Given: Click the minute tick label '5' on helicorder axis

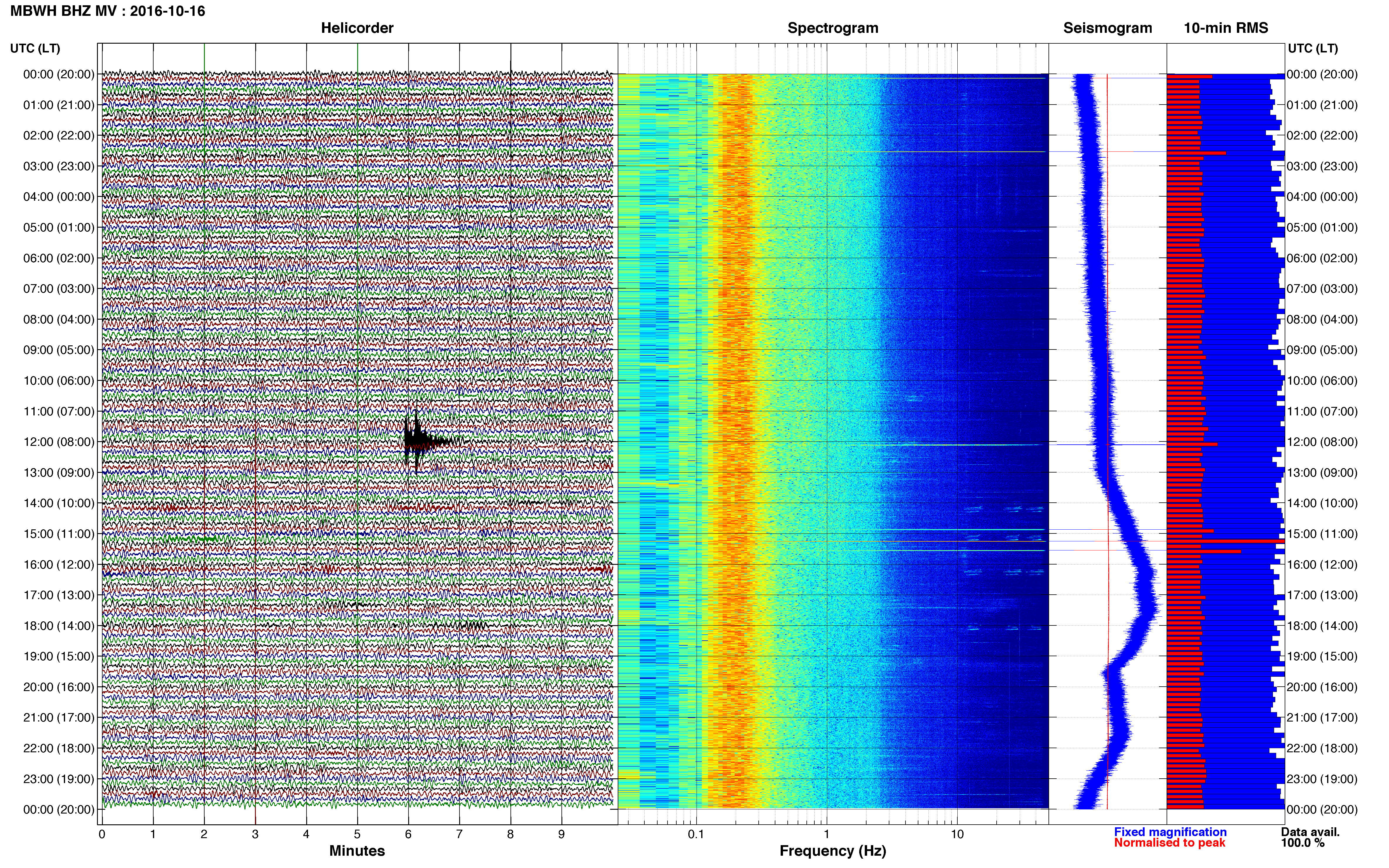Looking at the screenshot, I should click(357, 834).
